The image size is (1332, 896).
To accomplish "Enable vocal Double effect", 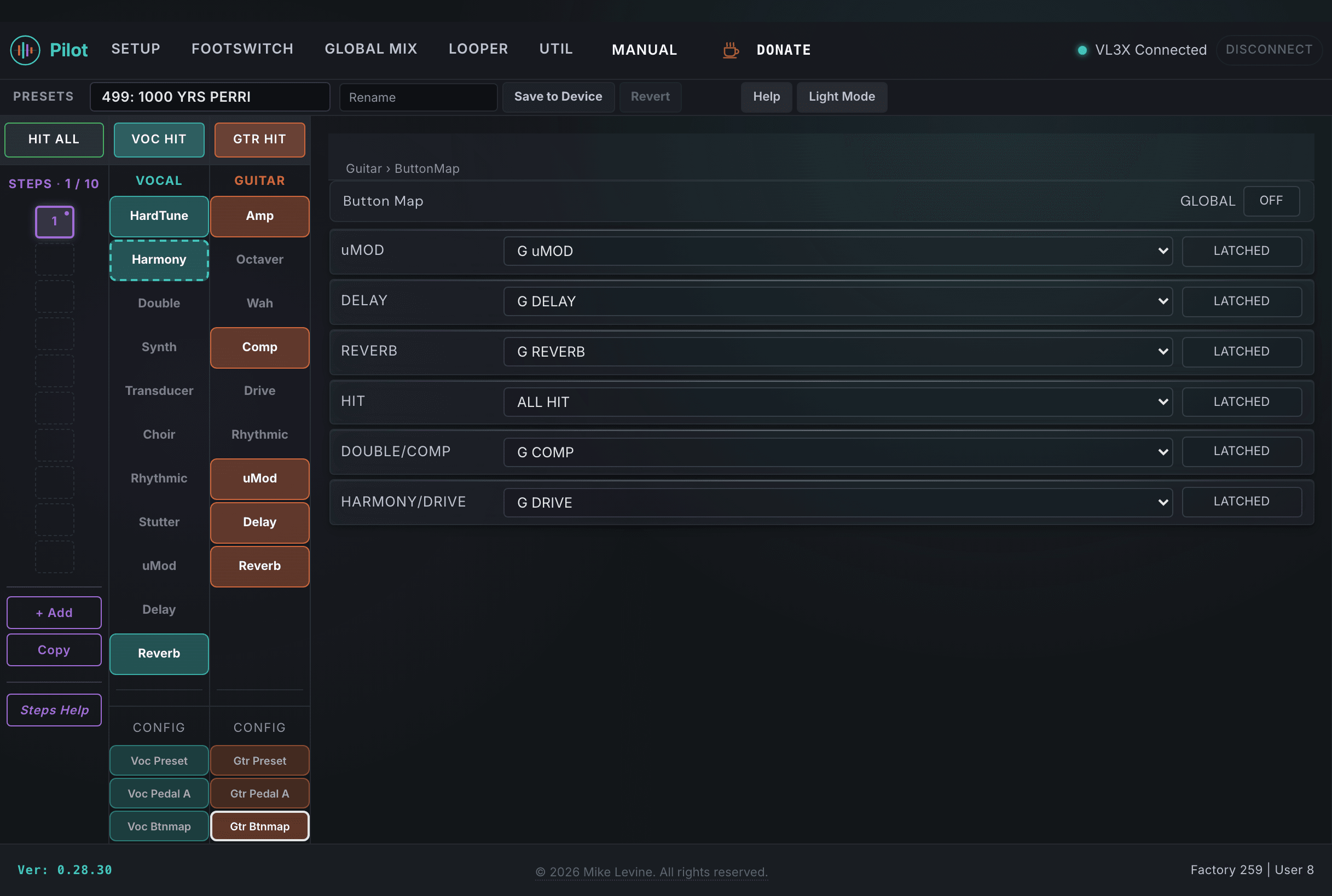I will tap(159, 304).
